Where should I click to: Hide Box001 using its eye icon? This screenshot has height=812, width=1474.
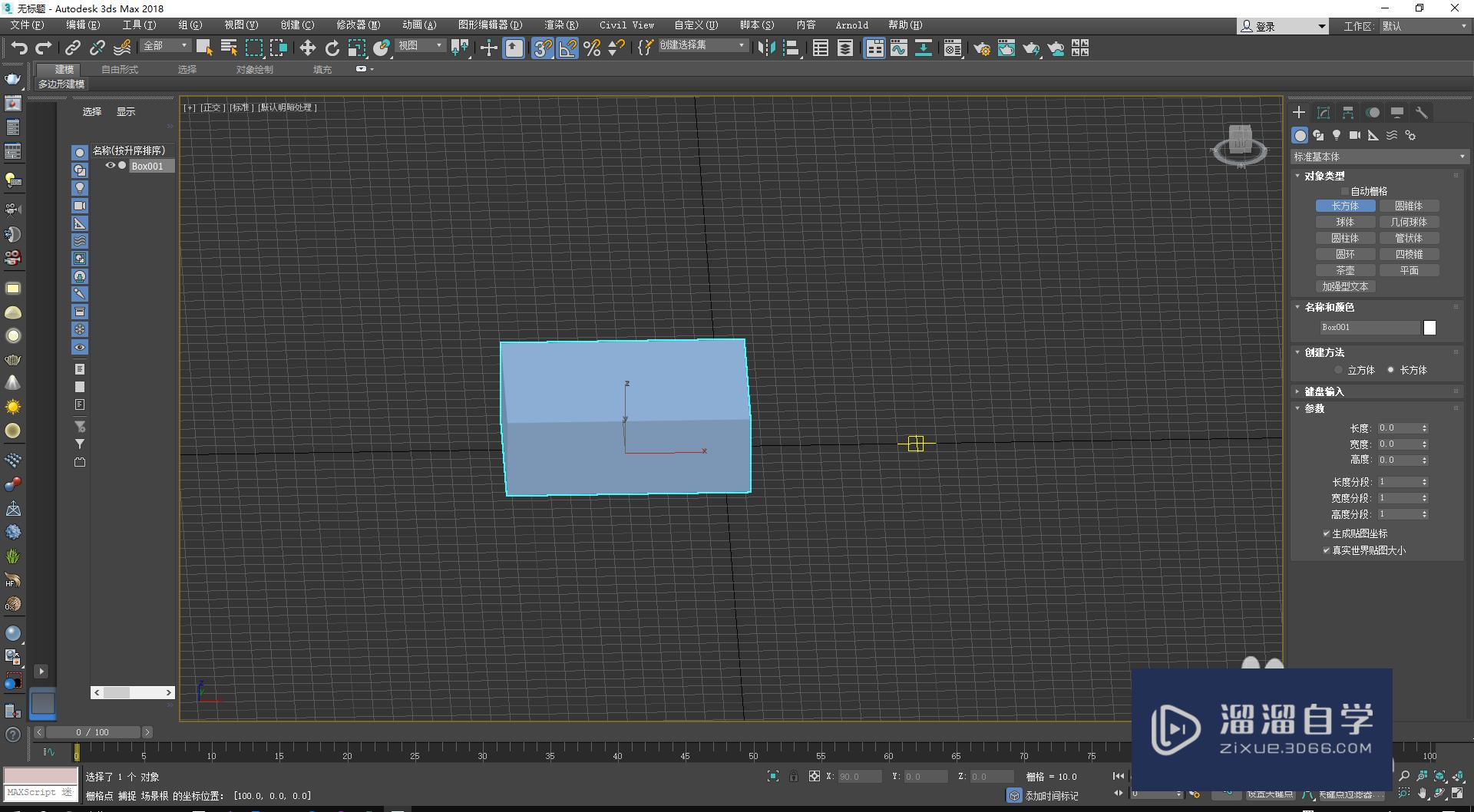click(110, 166)
